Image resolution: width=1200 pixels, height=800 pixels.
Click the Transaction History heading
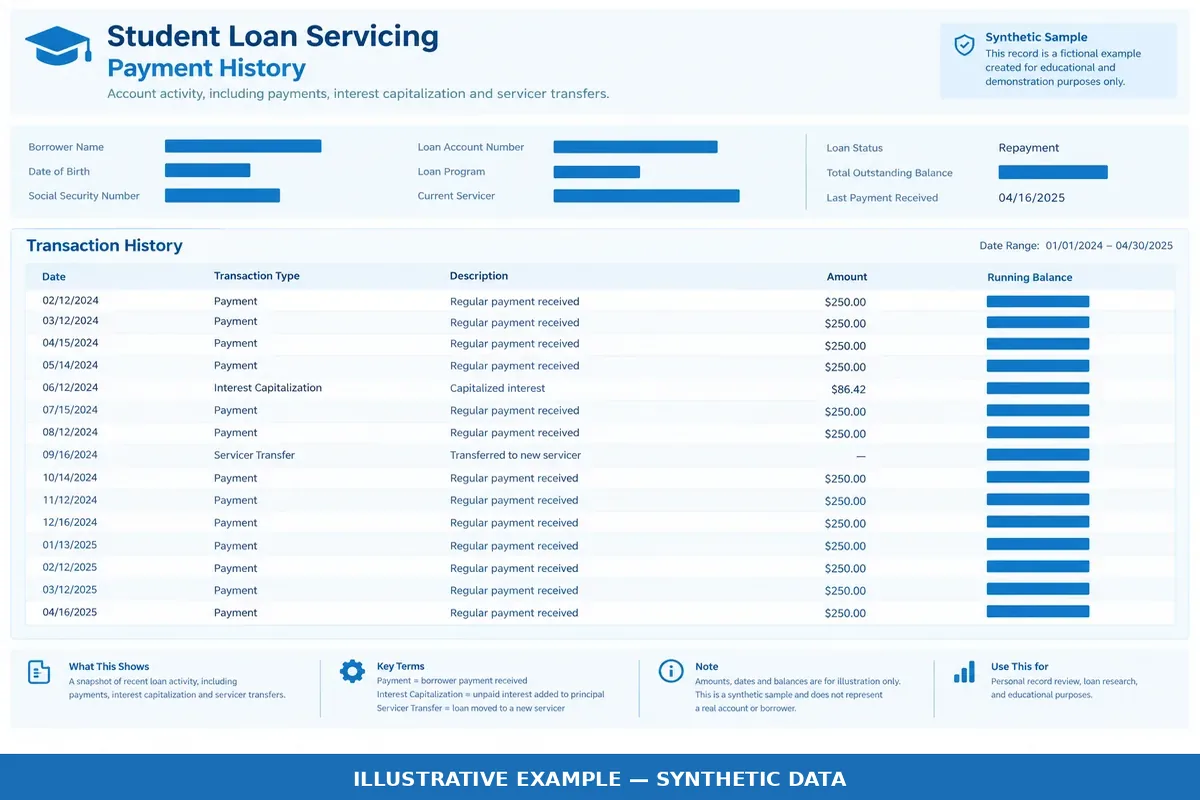(104, 246)
